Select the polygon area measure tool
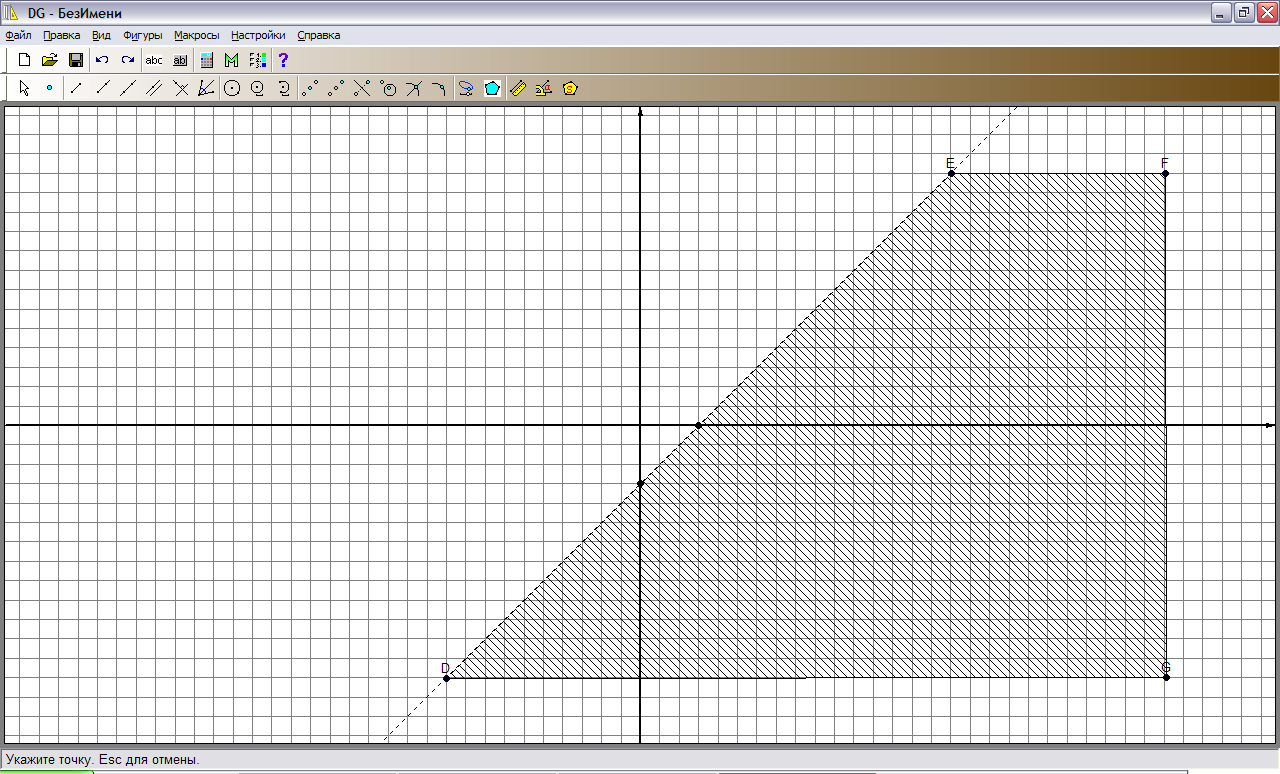1280x774 pixels. pos(570,88)
